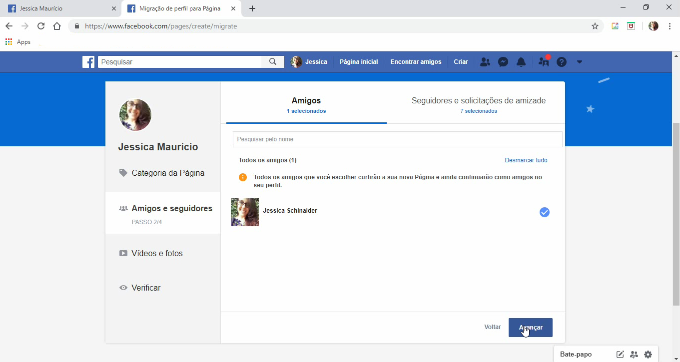Switch to Jessica Mauricio browser tab
The height and width of the screenshot is (362, 680).
point(61,9)
